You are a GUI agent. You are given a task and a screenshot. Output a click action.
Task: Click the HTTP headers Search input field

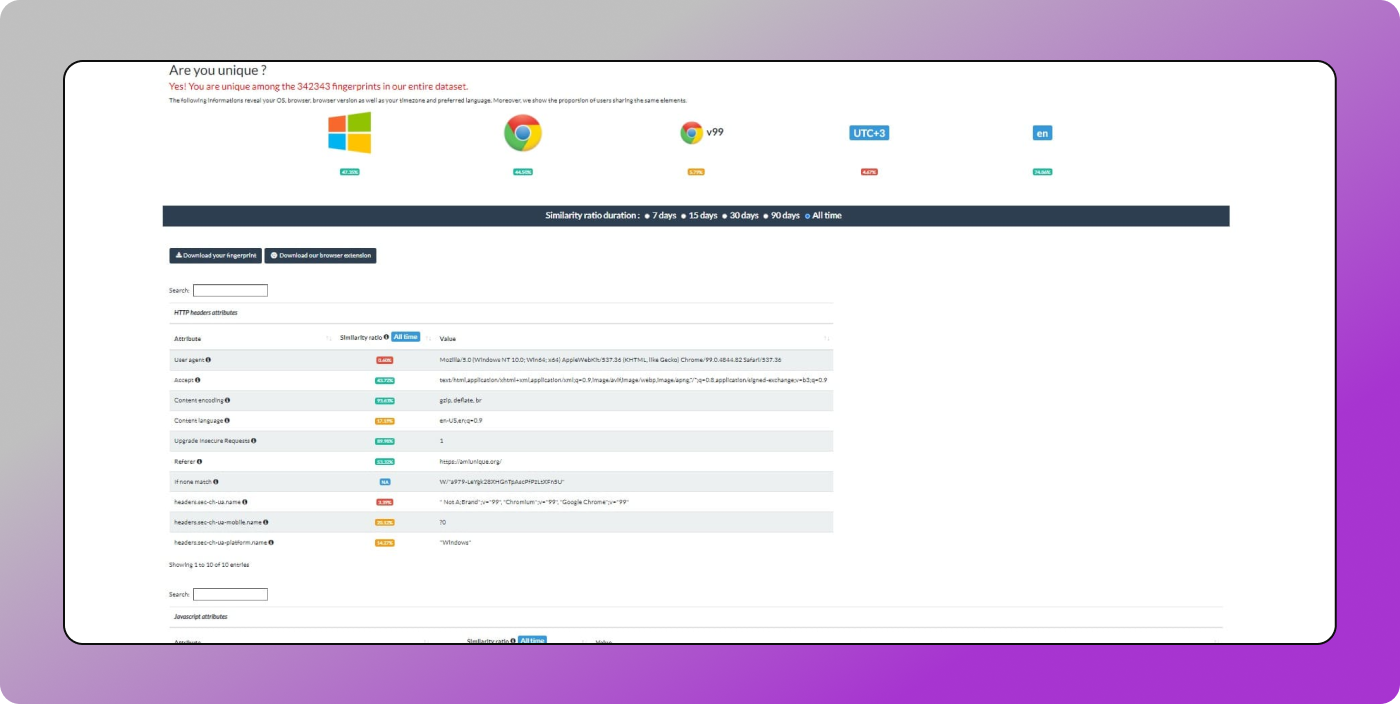pyautogui.click(x=230, y=291)
